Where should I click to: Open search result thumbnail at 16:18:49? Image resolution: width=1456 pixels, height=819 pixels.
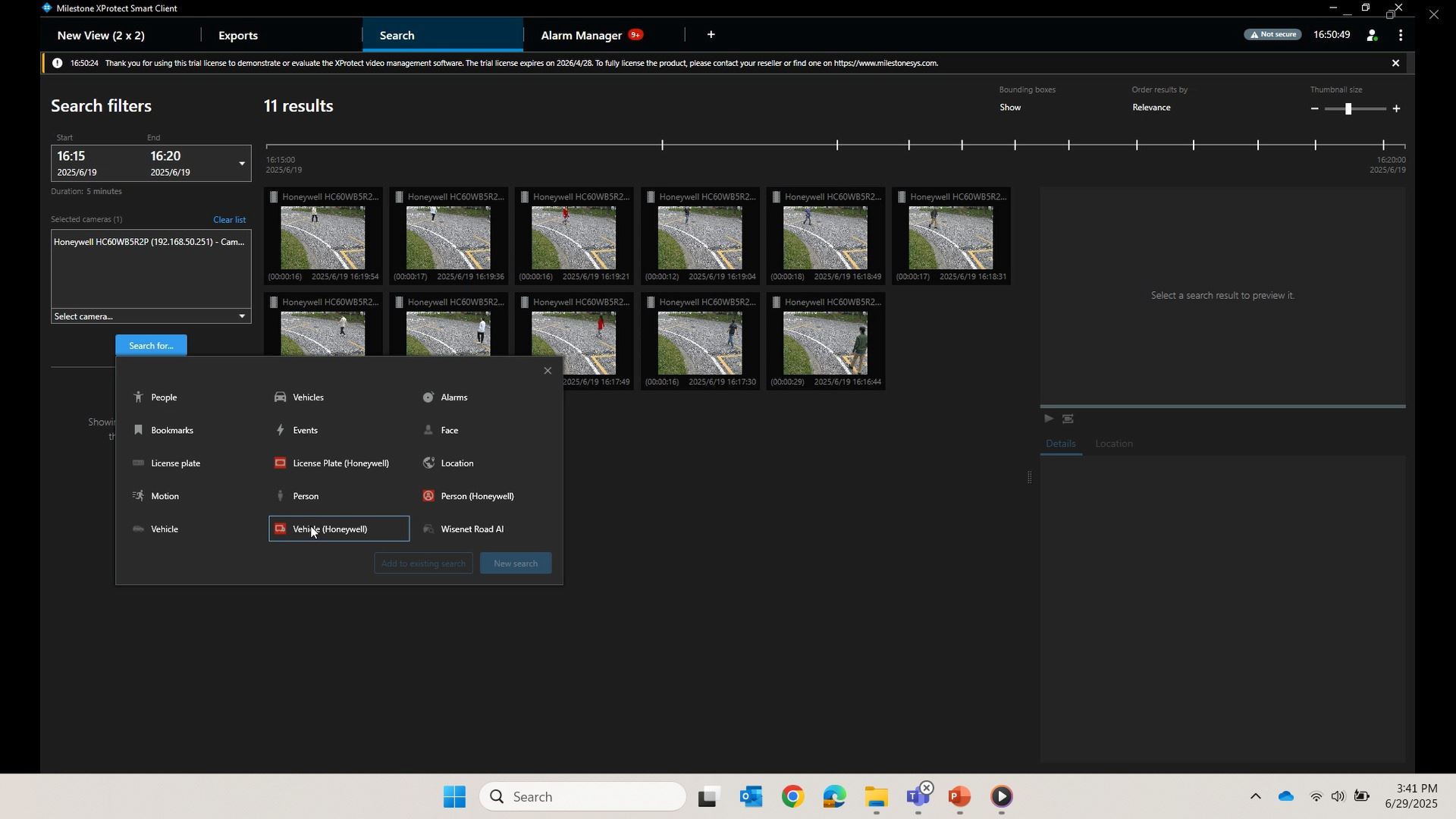click(826, 236)
